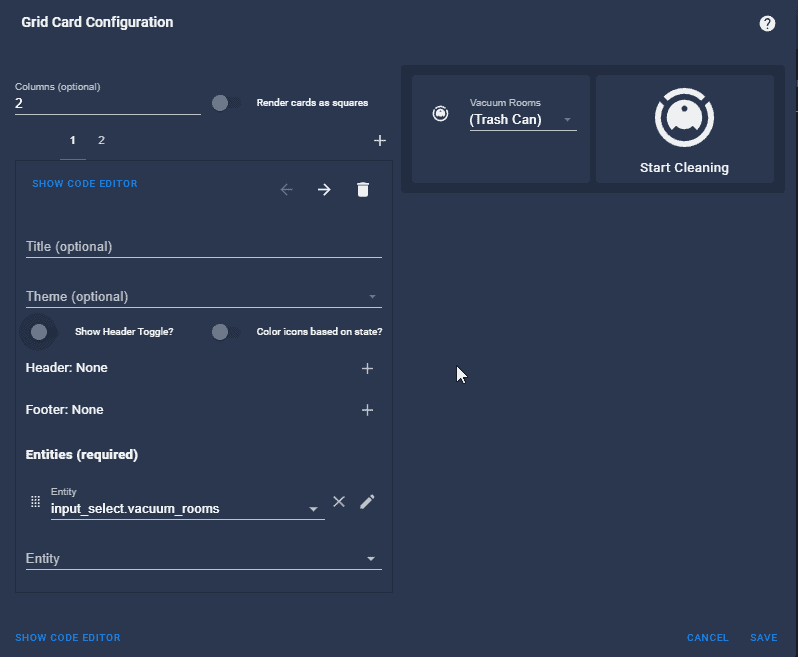Click SHOW CODE EDITOR at the dialog bottom
The image size is (798, 657).
click(x=68, y=638)
